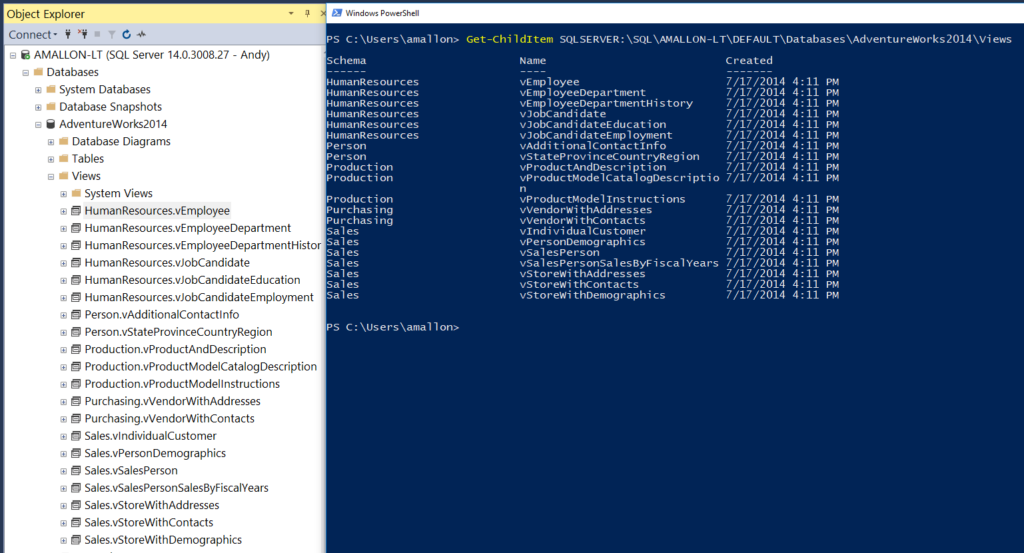Select HumanResources.vJobCandidateEducation in the tree

click(x=192, y=280)
